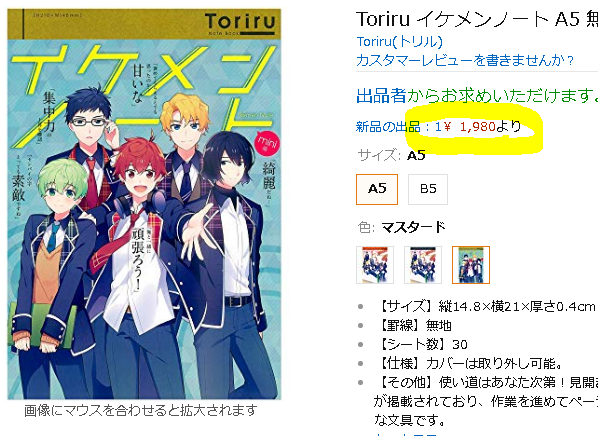Select the first orange-topped color variant thumbnail
Viewport: 598px width, 436px height.
[375, 265]
